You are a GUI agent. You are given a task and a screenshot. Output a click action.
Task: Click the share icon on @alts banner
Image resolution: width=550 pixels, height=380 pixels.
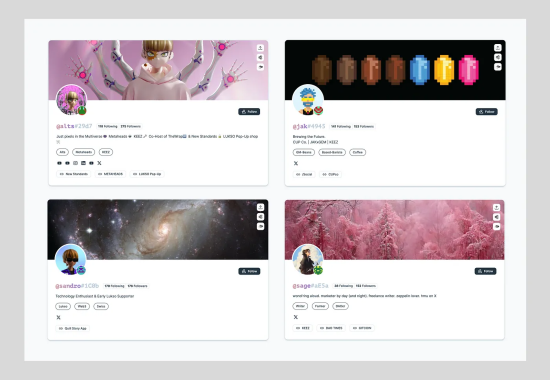pos(260,48)
